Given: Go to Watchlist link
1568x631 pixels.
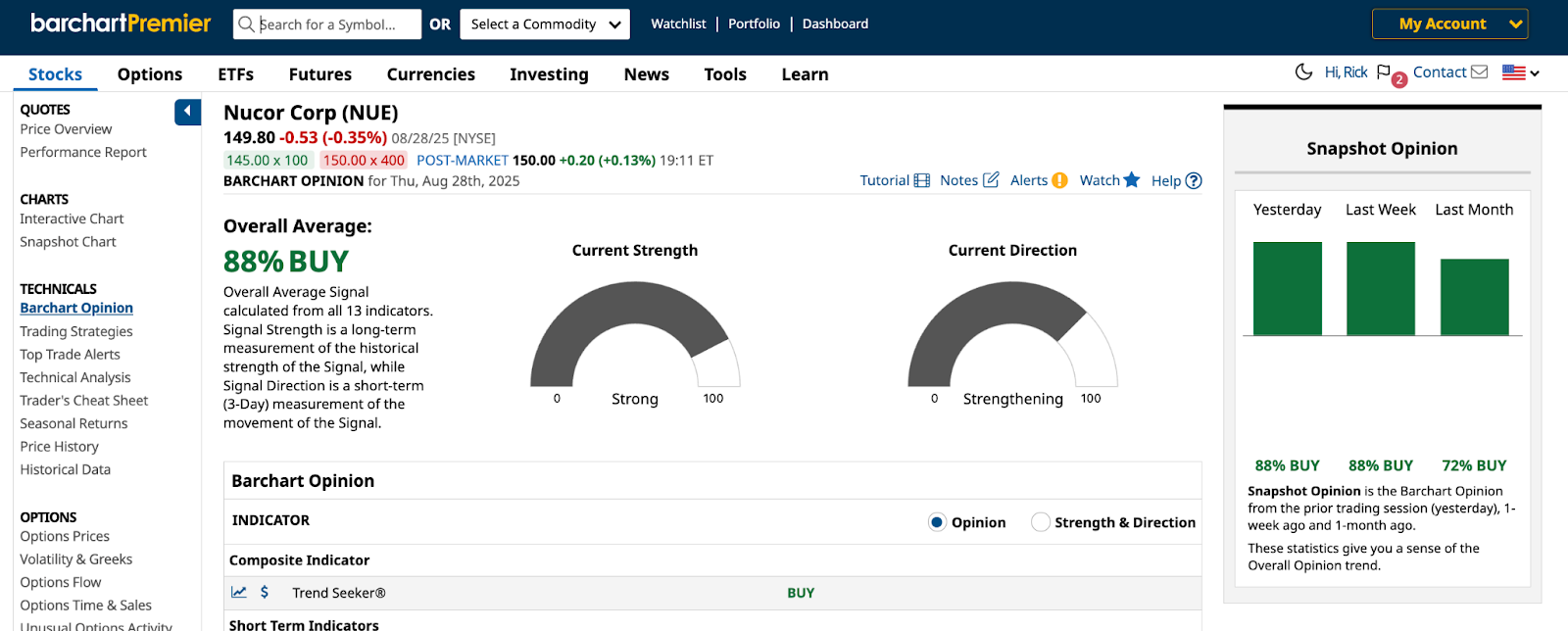Looking at the screenshot, I should click(678, 24).
